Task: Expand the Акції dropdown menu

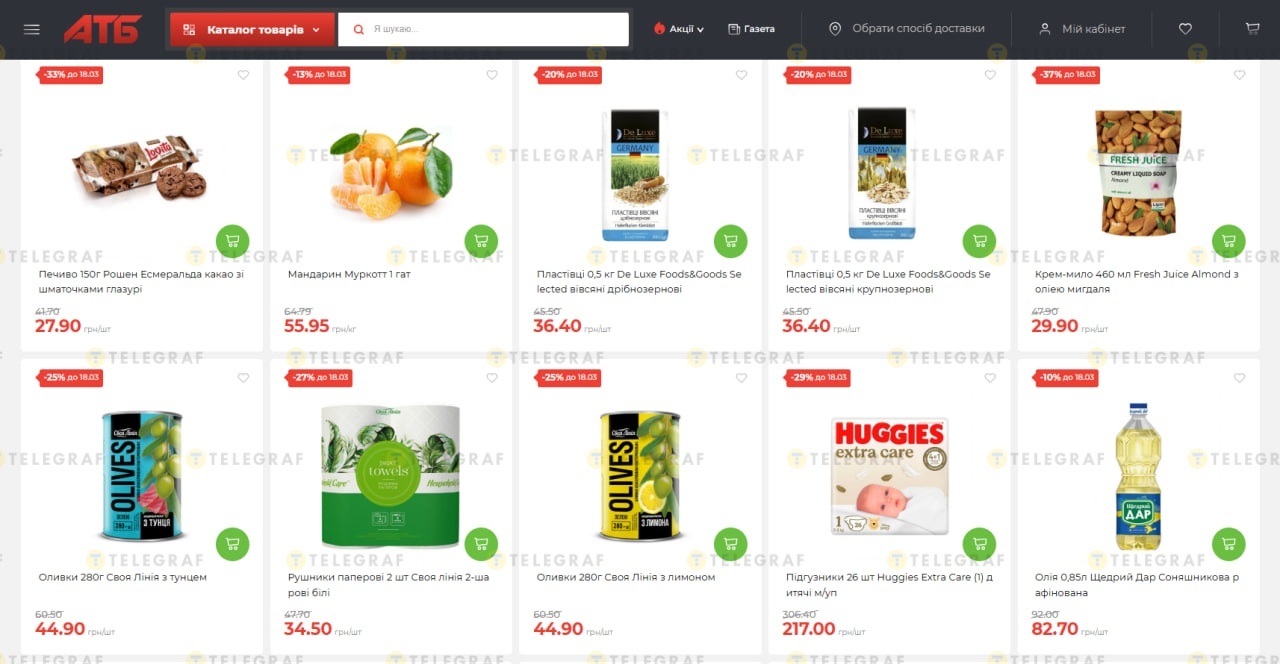Action: (x=679, y=29)
